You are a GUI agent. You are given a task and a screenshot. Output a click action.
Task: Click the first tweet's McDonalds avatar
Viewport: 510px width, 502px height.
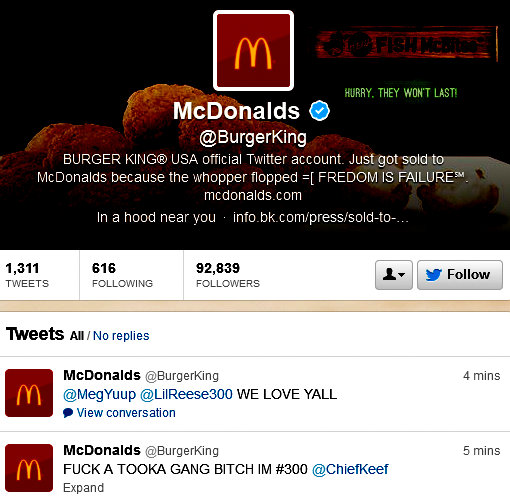[29, 393]
